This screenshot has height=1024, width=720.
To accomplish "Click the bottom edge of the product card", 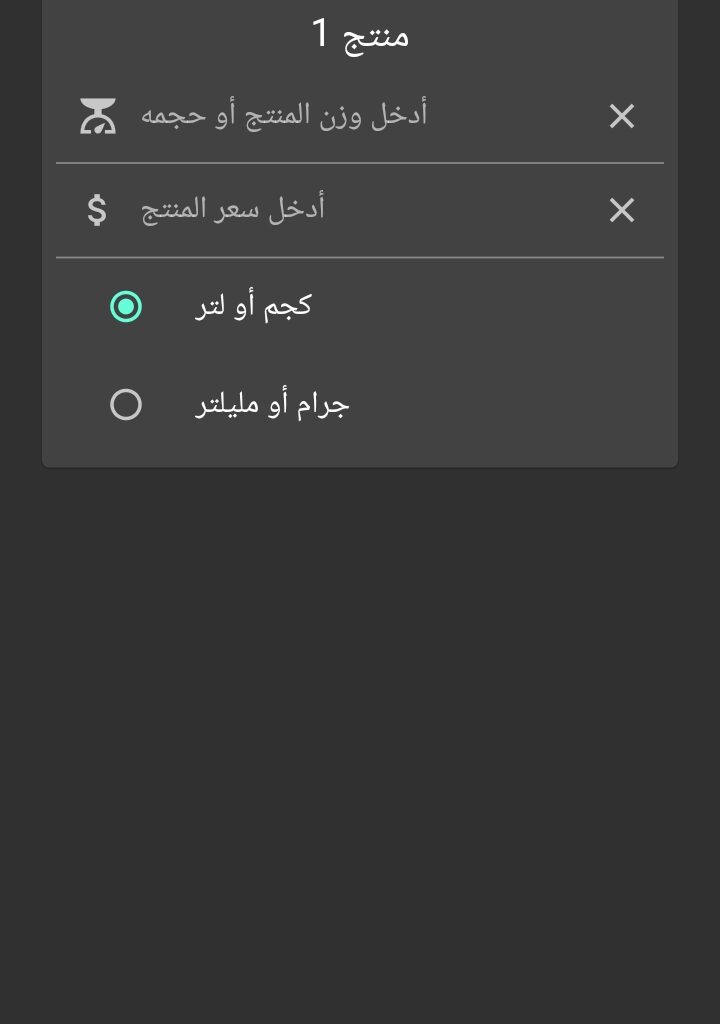I will [360, 465].
